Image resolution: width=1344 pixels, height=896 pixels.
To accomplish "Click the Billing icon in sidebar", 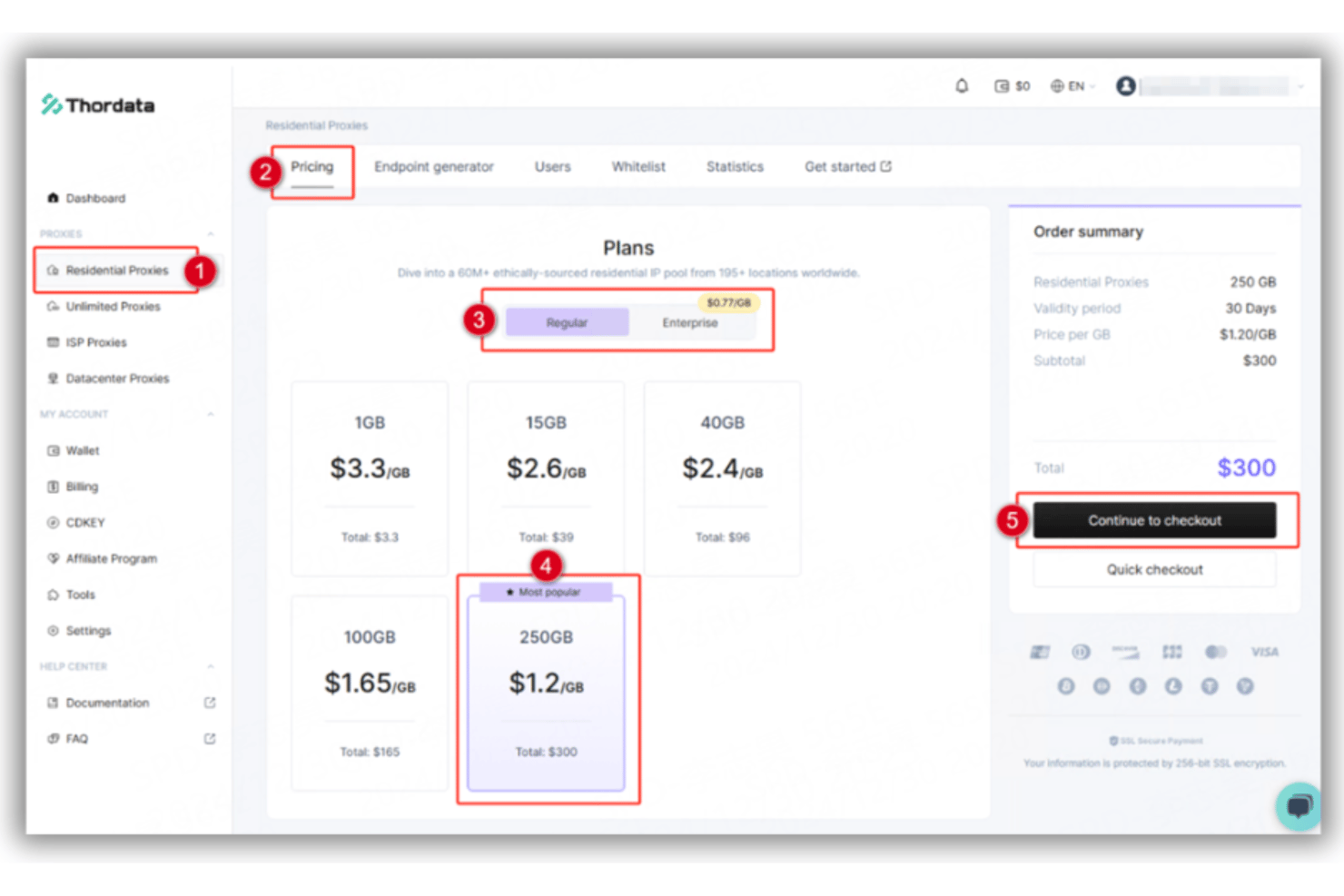I will [x=53, y=487].
